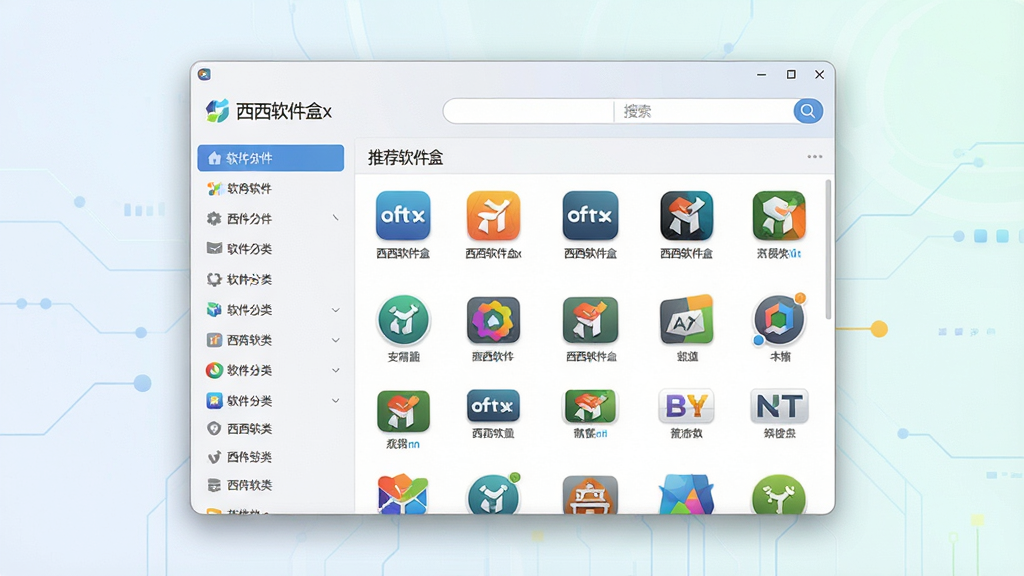Expand the green cube category chevron
The width and height of the screenshot is (1024, 576).
(x=336, y=310)
